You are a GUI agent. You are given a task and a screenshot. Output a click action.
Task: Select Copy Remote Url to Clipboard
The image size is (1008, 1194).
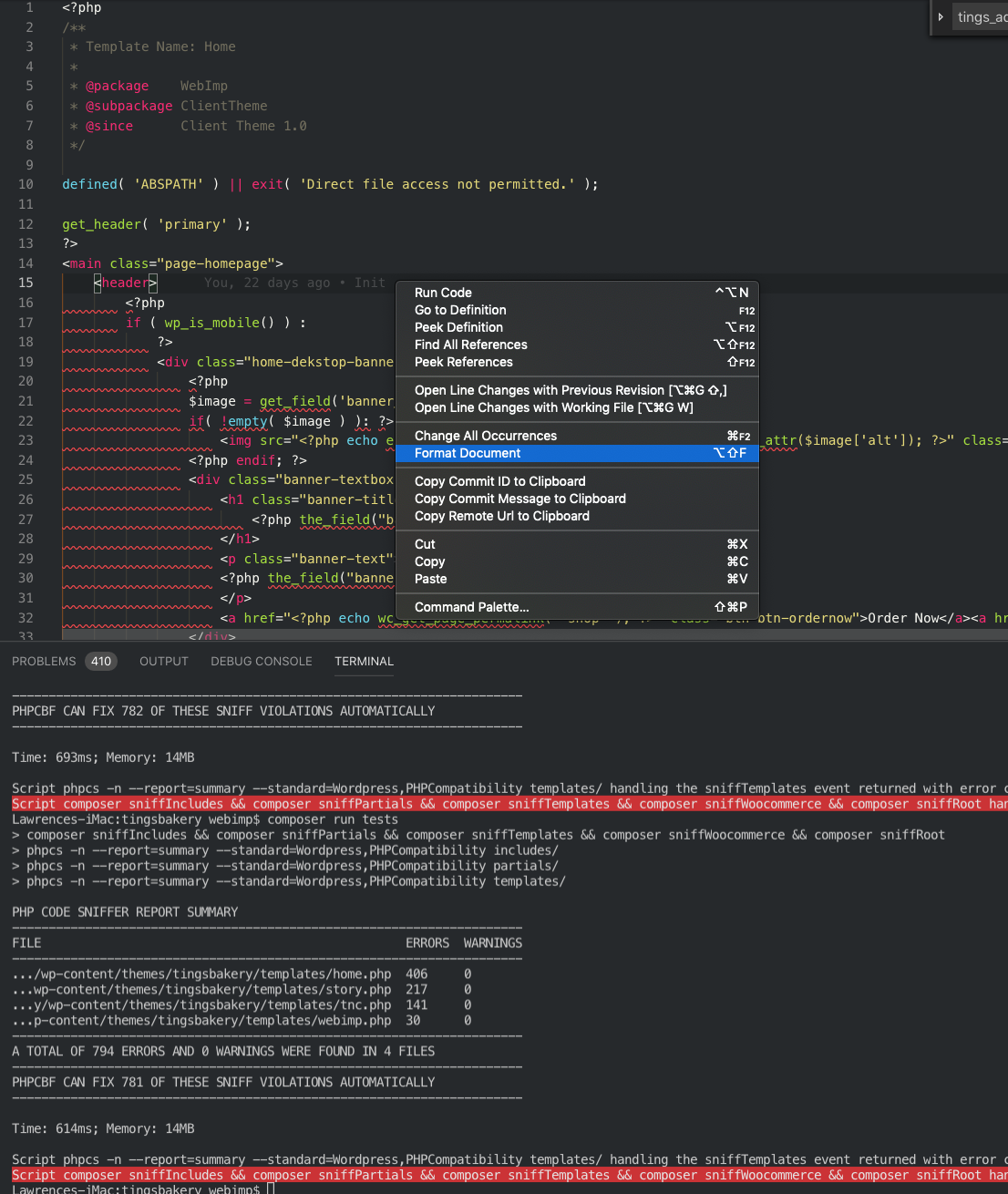502,516
